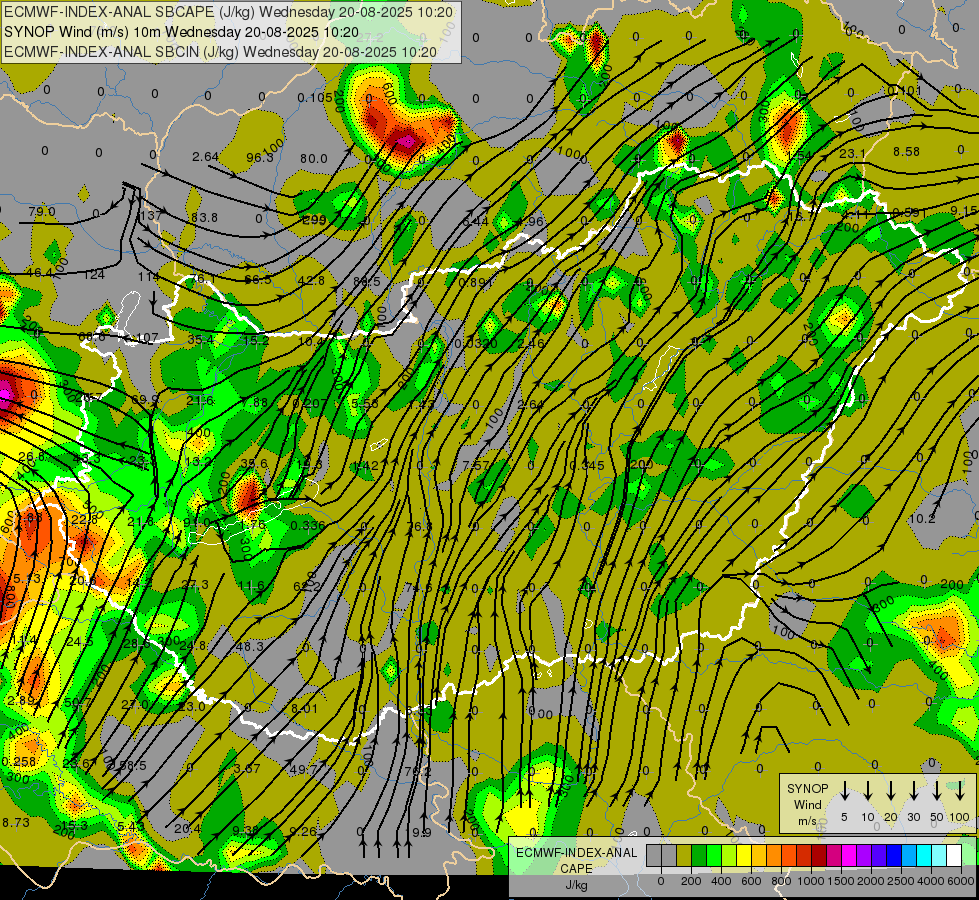
Task: Click the map value '80.0'
Action: pos(313,159)
